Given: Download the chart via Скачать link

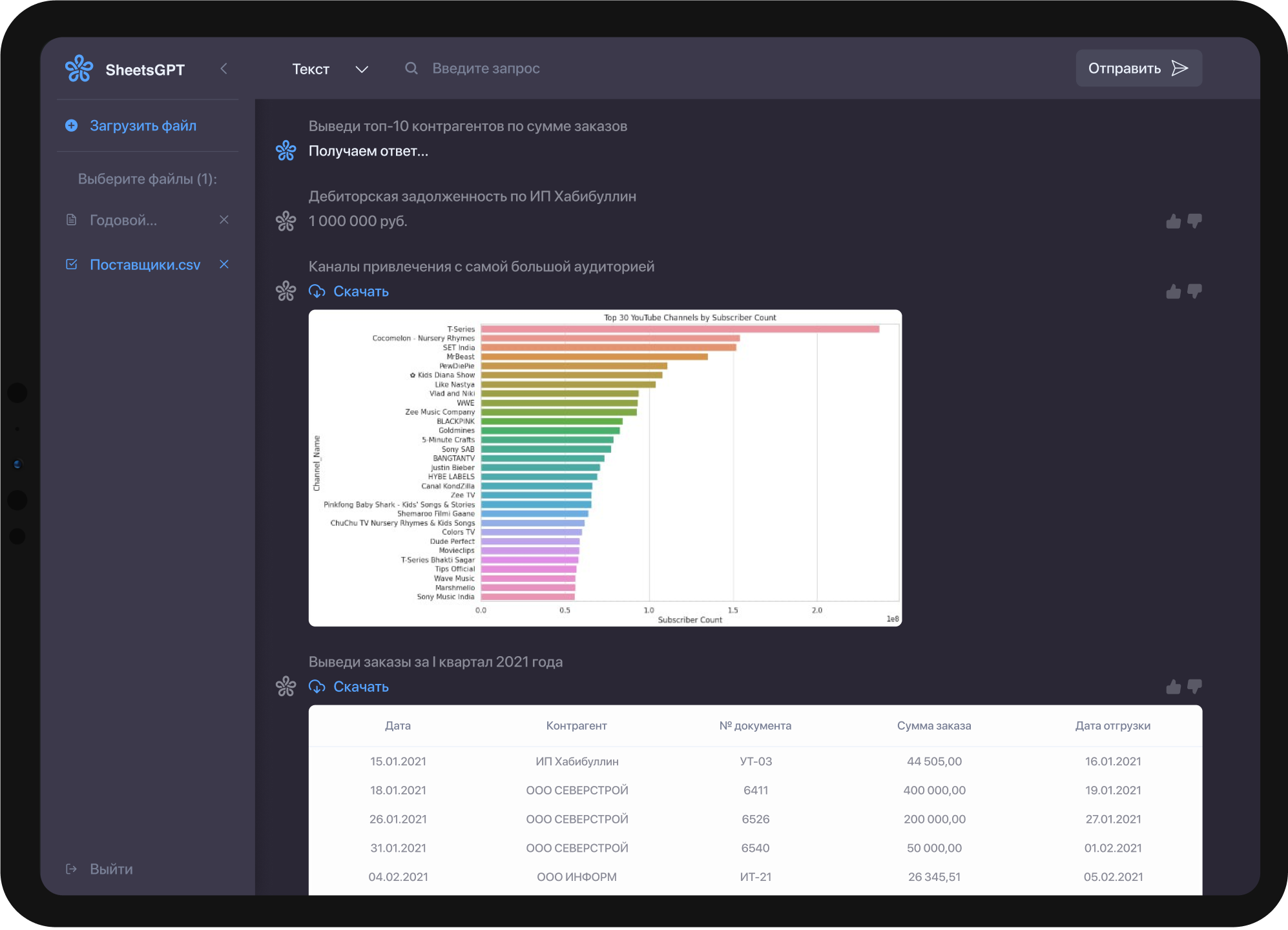Looking at the screenshot, I should 361,292.
